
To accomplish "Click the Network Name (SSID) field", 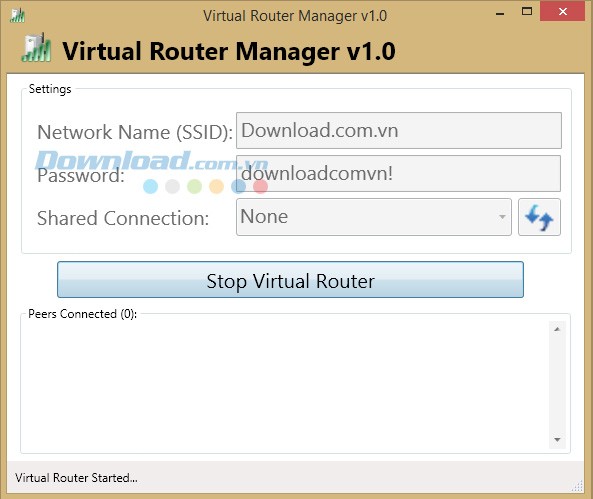I will [x=399, y=131].
